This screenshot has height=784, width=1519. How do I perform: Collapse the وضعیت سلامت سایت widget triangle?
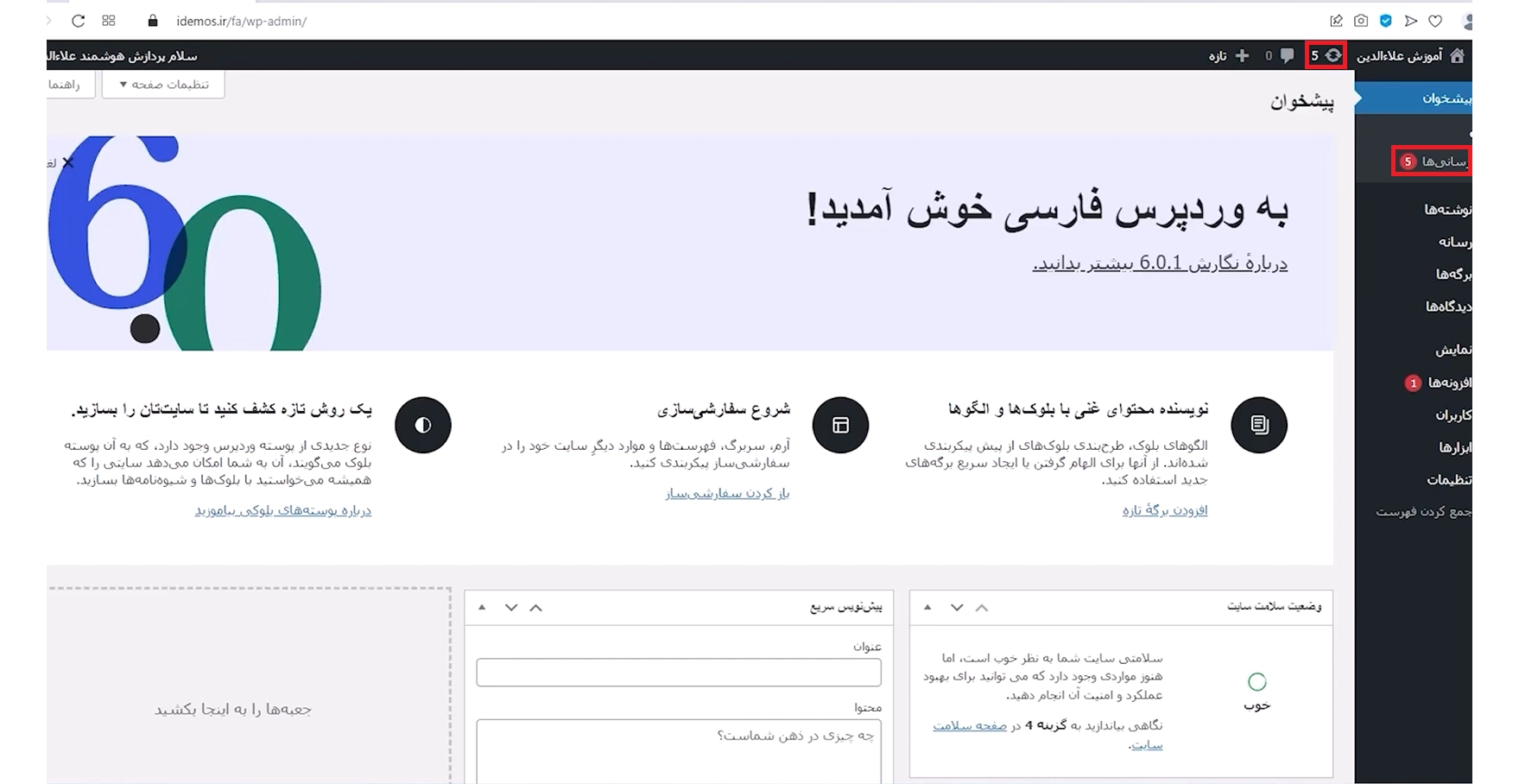click(x=927, y=608)
